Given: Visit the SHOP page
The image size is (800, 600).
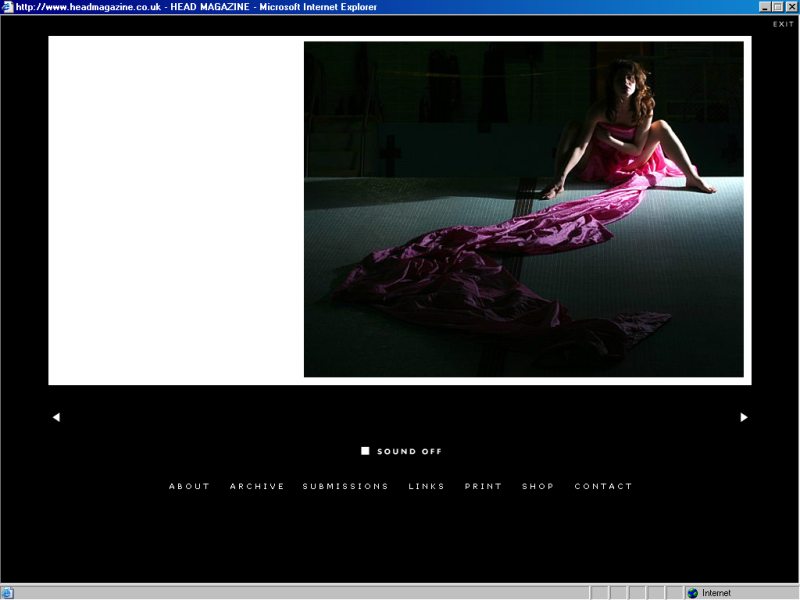Looking at the screenshot, I should pos(538,486).
